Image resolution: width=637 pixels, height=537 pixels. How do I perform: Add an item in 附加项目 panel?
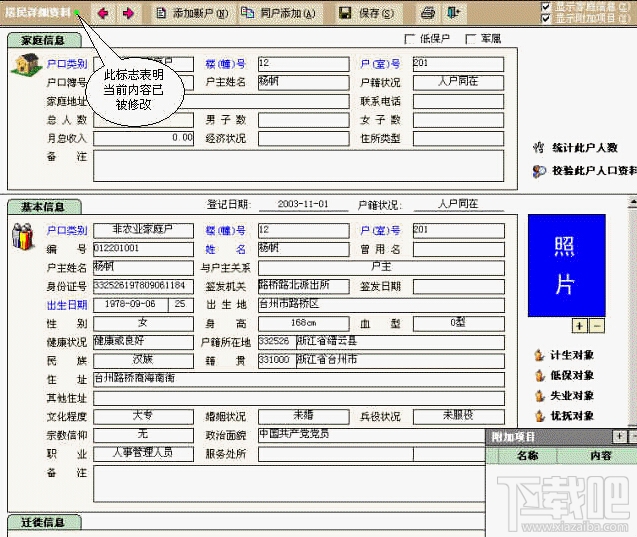click(620, 437)
